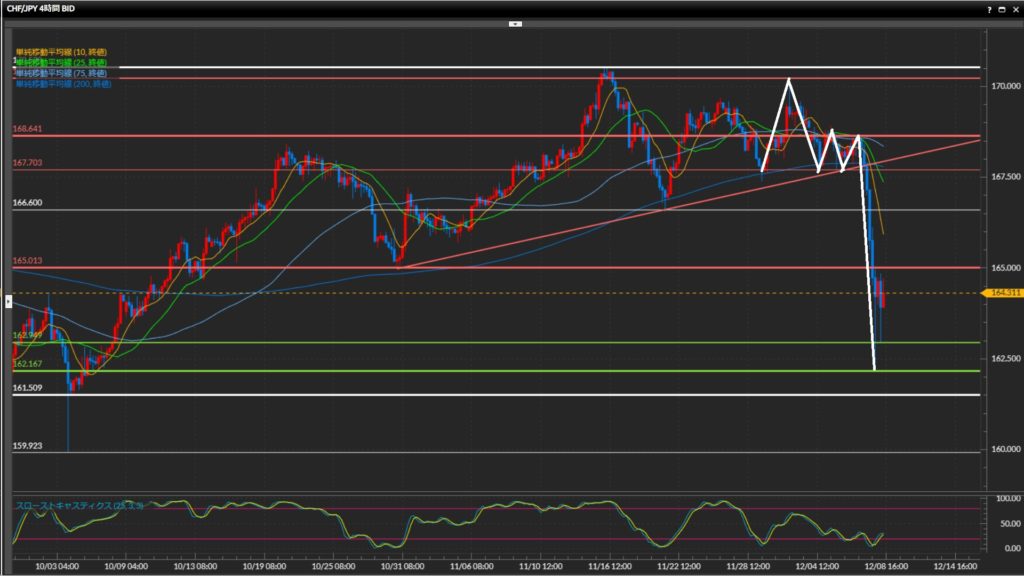Select the green SMA (25) indicator label
Screen dimensions: 1024x576
61,62
